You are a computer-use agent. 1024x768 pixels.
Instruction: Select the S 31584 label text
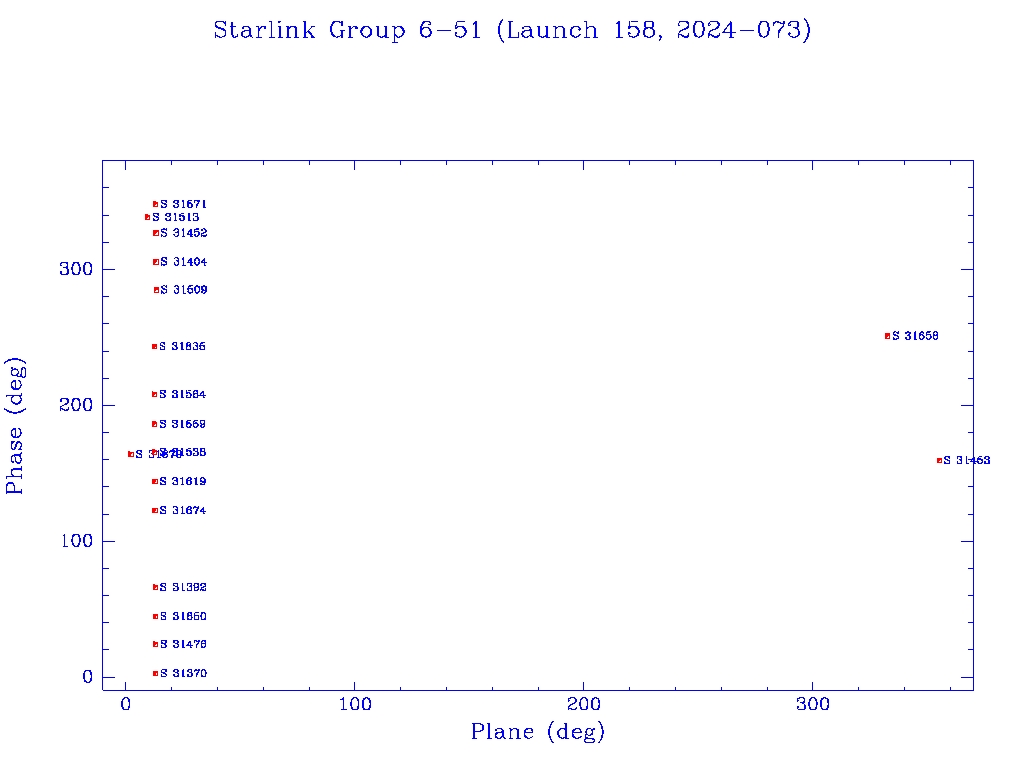point(183,394)
